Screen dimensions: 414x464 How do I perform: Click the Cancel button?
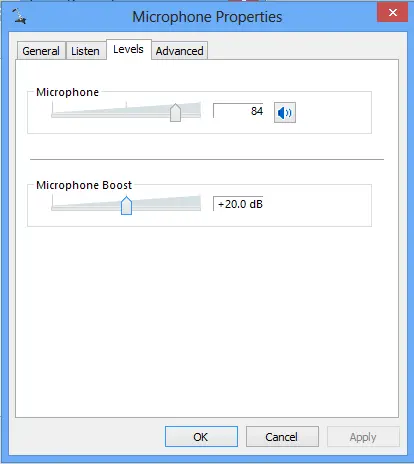(x=282, y=437)
